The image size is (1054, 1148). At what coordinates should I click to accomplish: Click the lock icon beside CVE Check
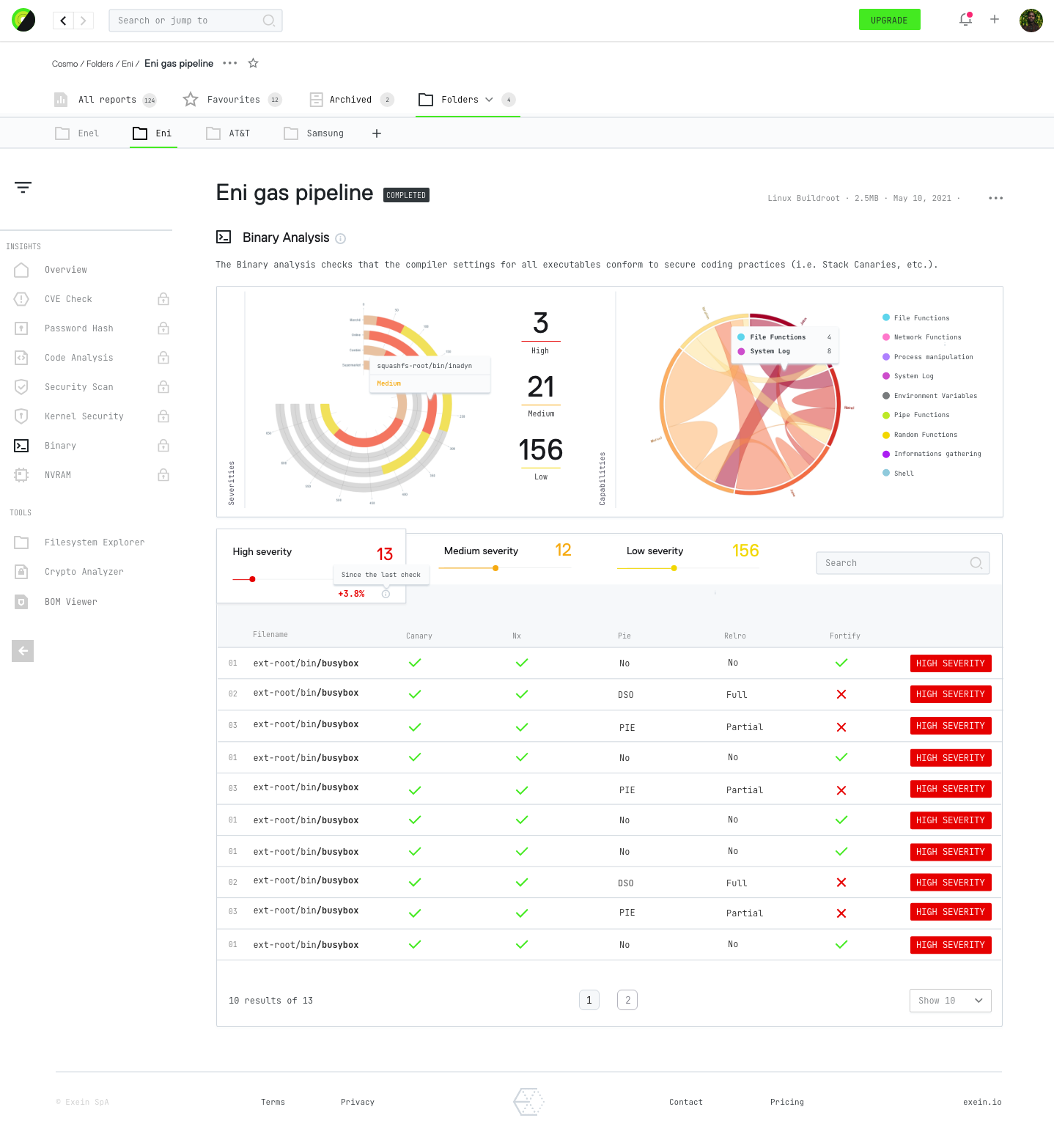(x=163, y=299)
